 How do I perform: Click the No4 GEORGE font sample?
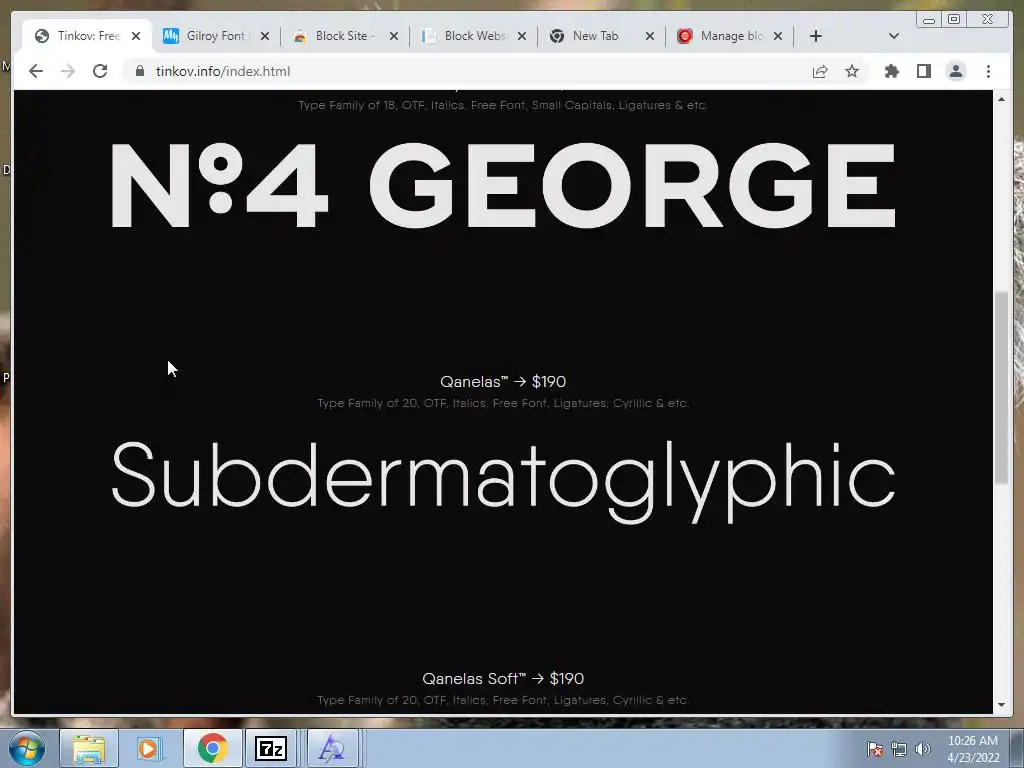[503, 185]
